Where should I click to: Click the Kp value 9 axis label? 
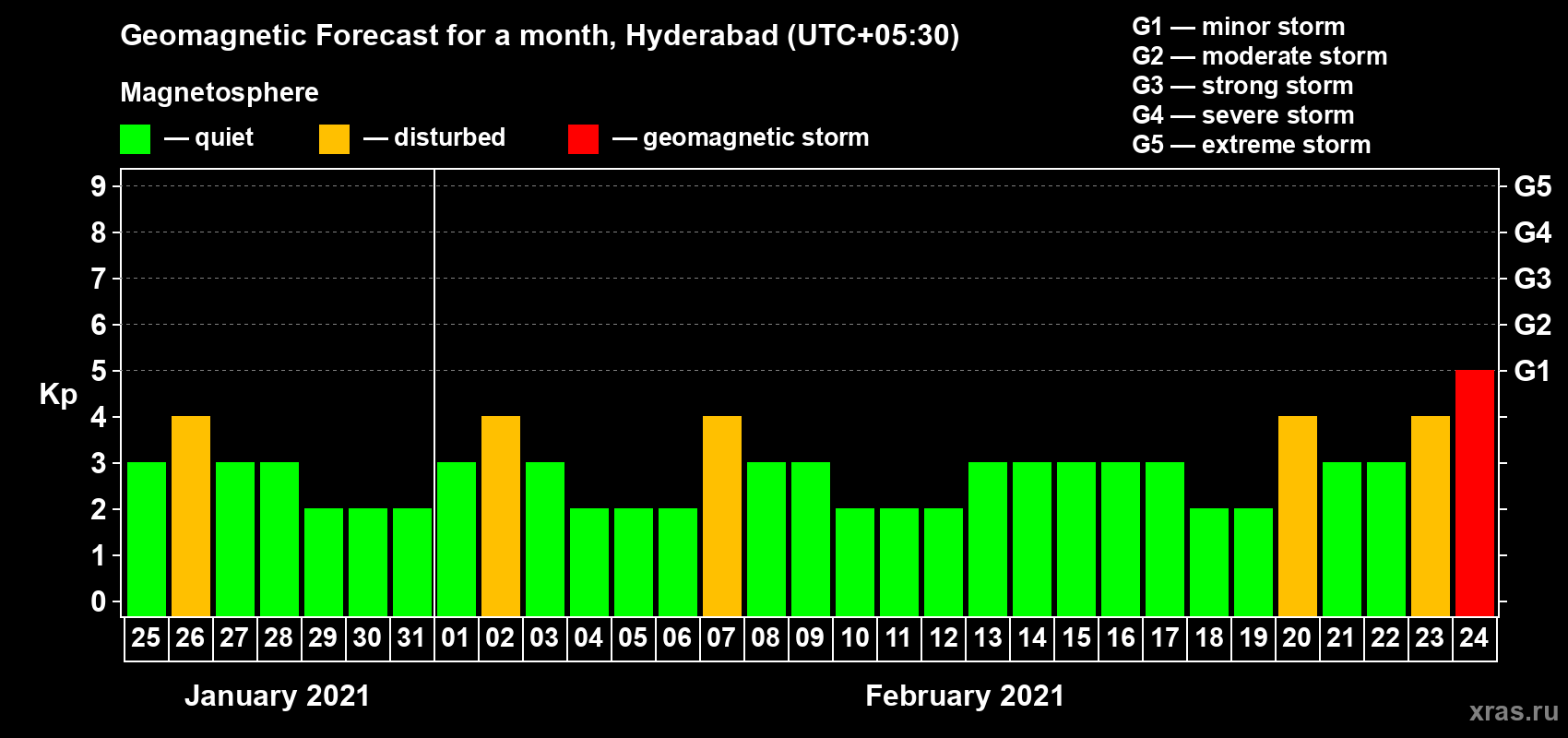click(x=99, y=186)
